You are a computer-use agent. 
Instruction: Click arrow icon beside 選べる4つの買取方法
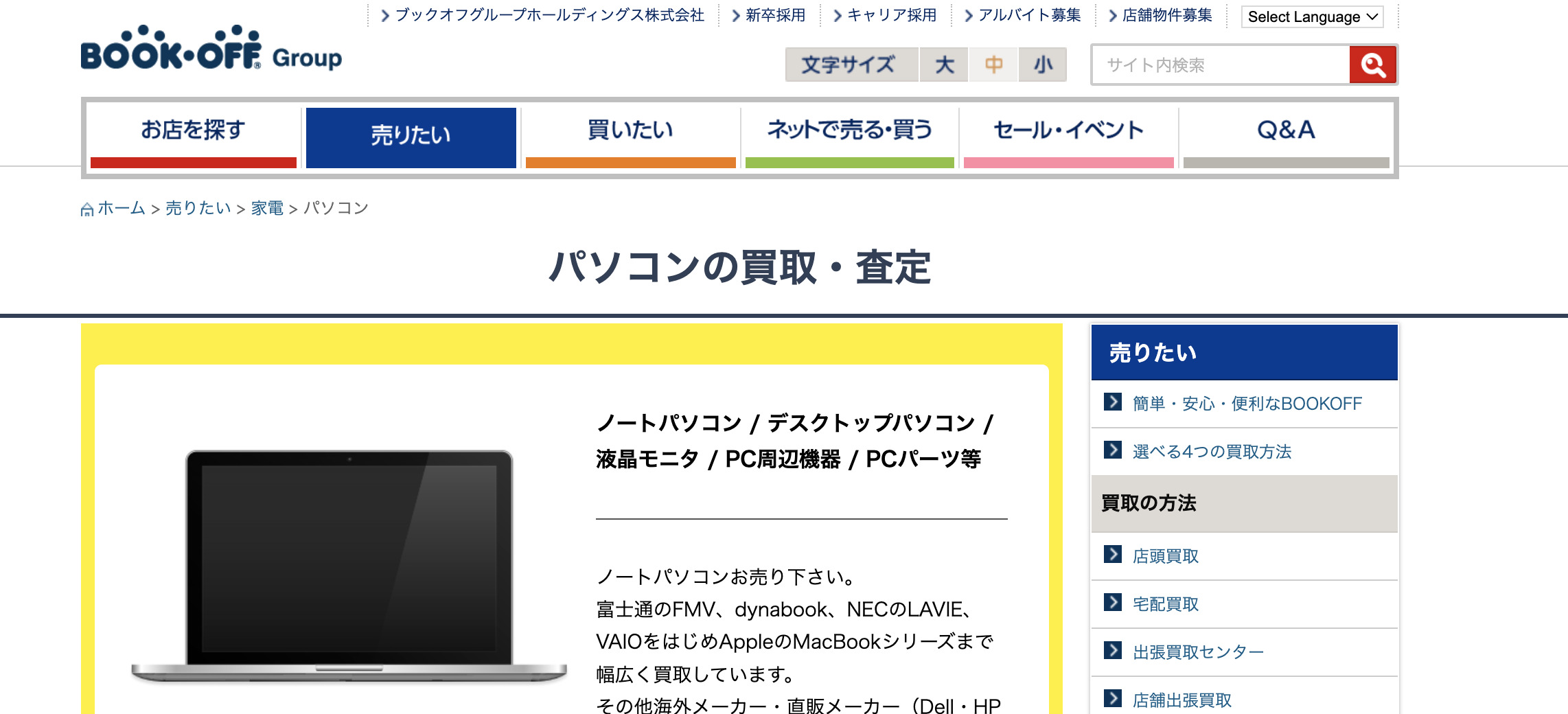tap(1112, 450)
